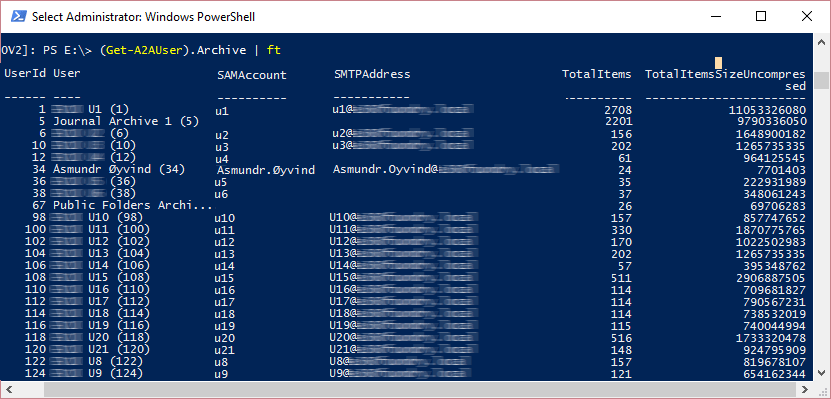Open the PowerShell icon system menu
Viewport: 831px width, 399px height.
(x=19, y=16)
